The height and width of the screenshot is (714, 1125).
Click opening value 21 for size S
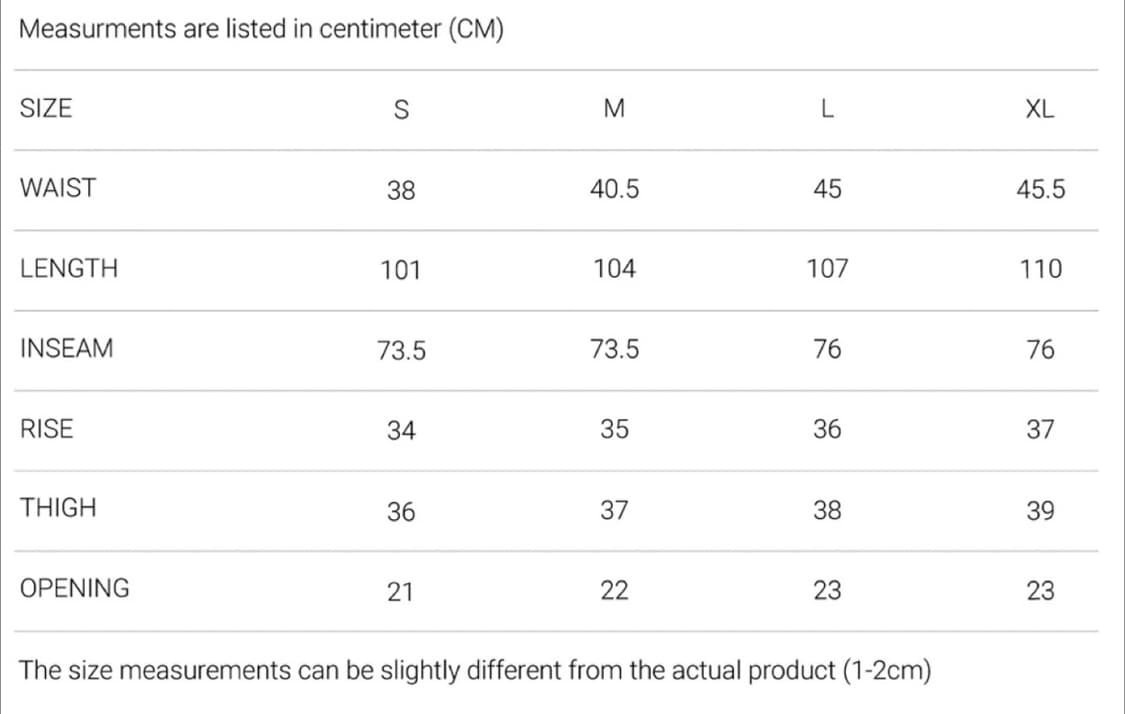click(x=400, y=592)
